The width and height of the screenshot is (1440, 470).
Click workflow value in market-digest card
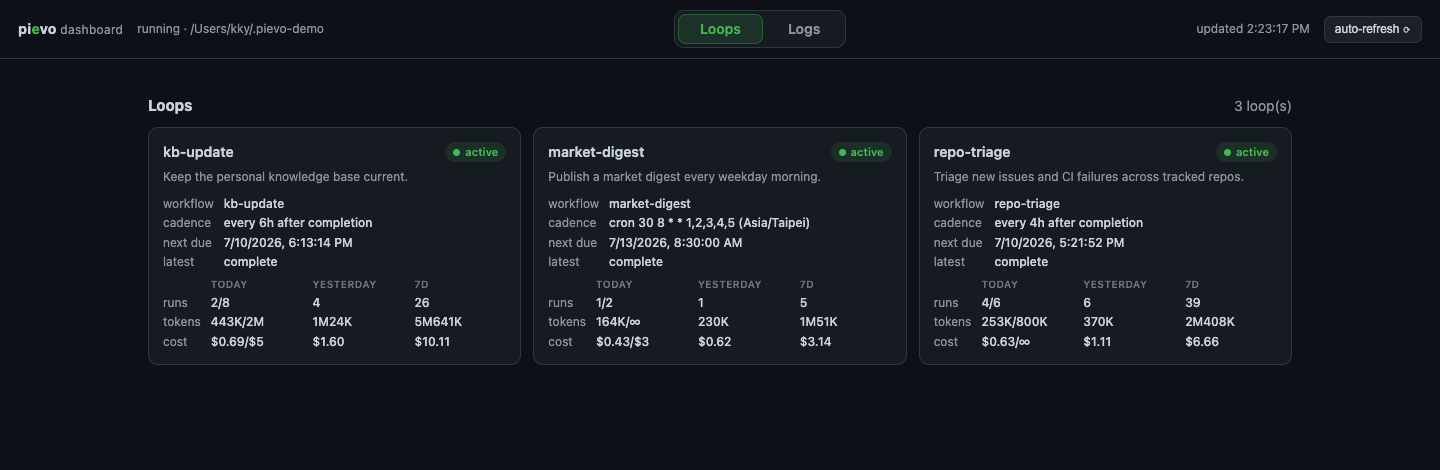(x=650, y=203)
